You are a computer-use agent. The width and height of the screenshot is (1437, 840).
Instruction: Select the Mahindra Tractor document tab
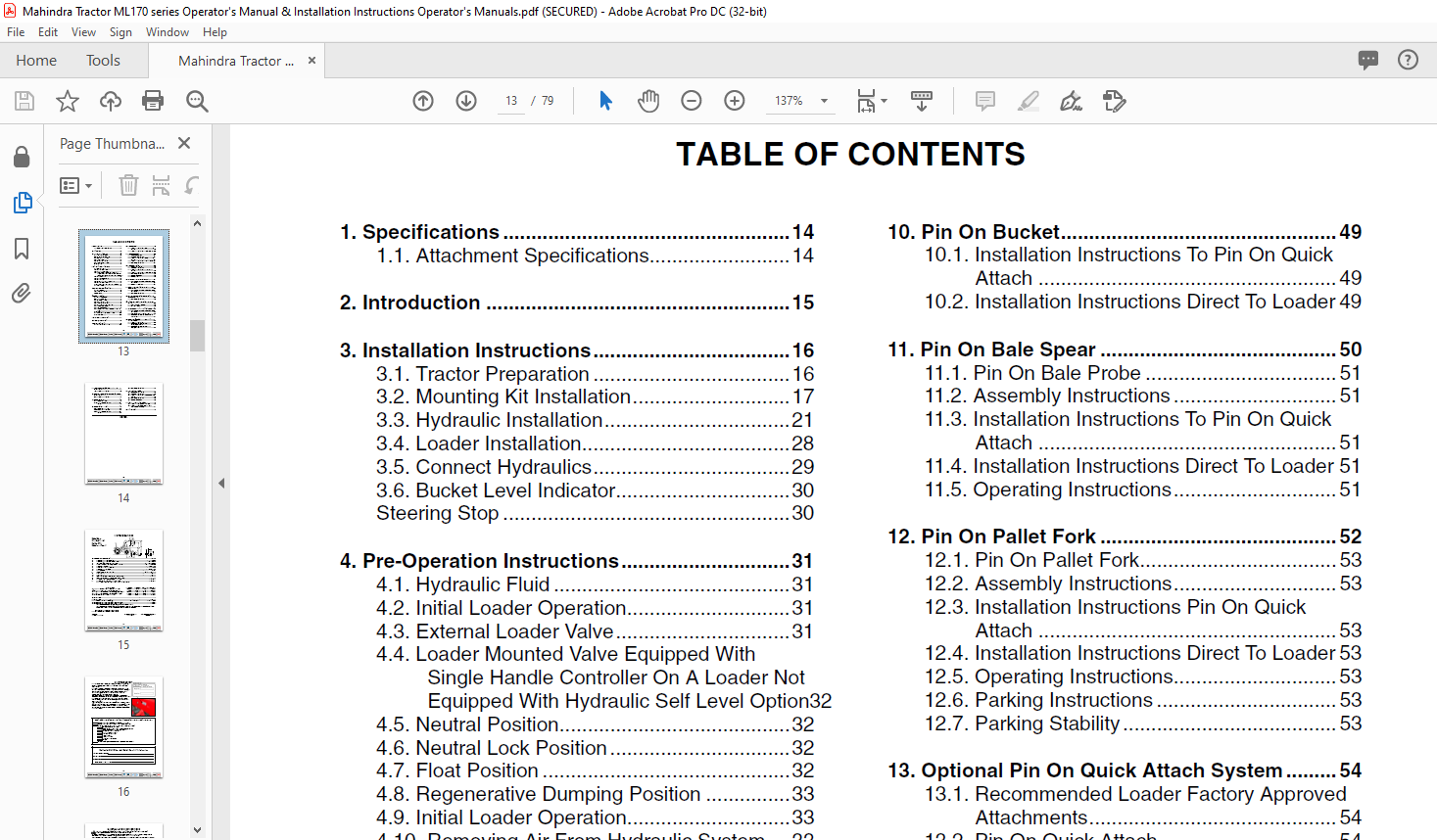236,61
